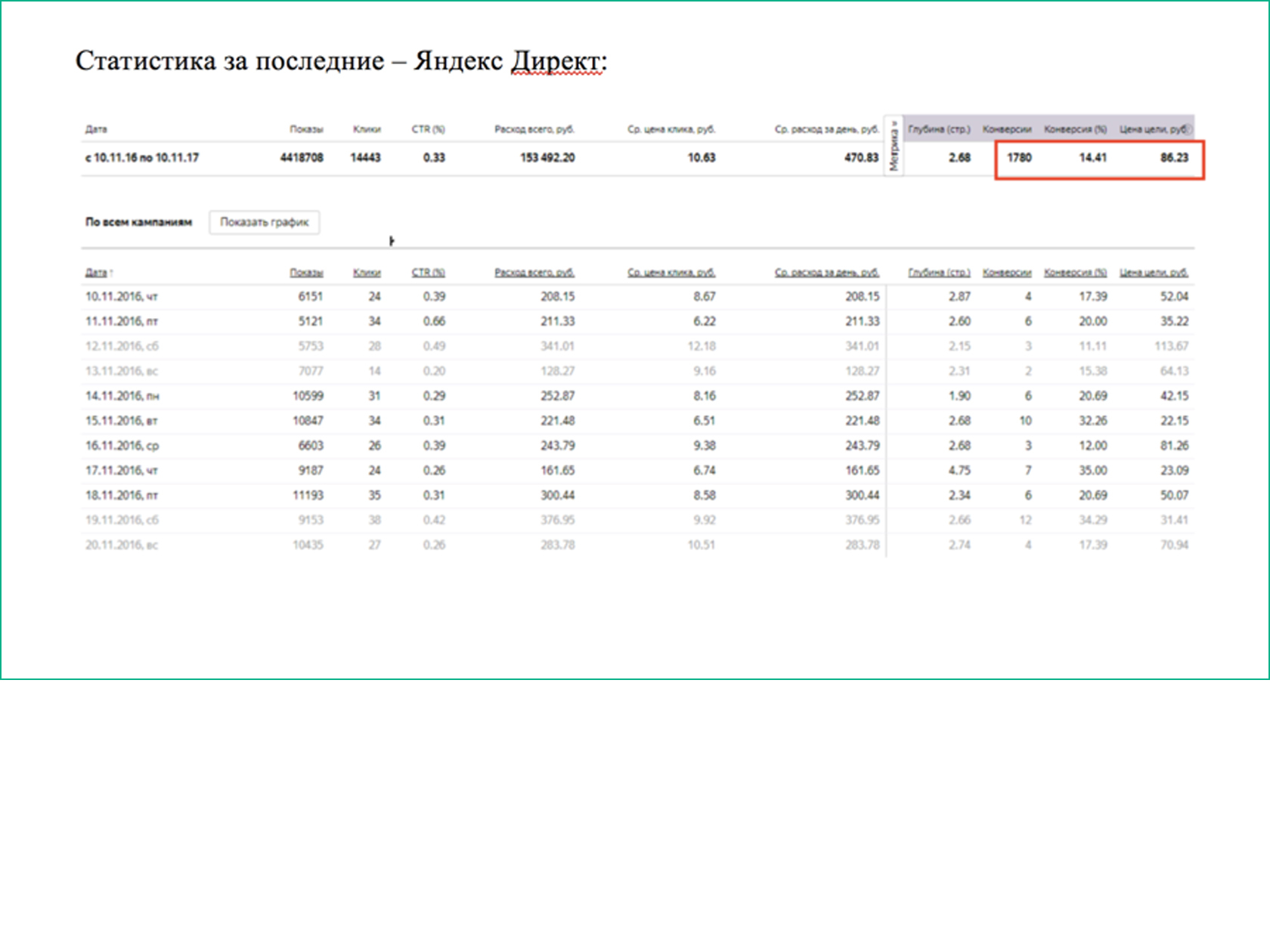Viewport: 1270px width, 952px height.
Task: Click total spend value 153 492.20
Action: coord(547,158)
